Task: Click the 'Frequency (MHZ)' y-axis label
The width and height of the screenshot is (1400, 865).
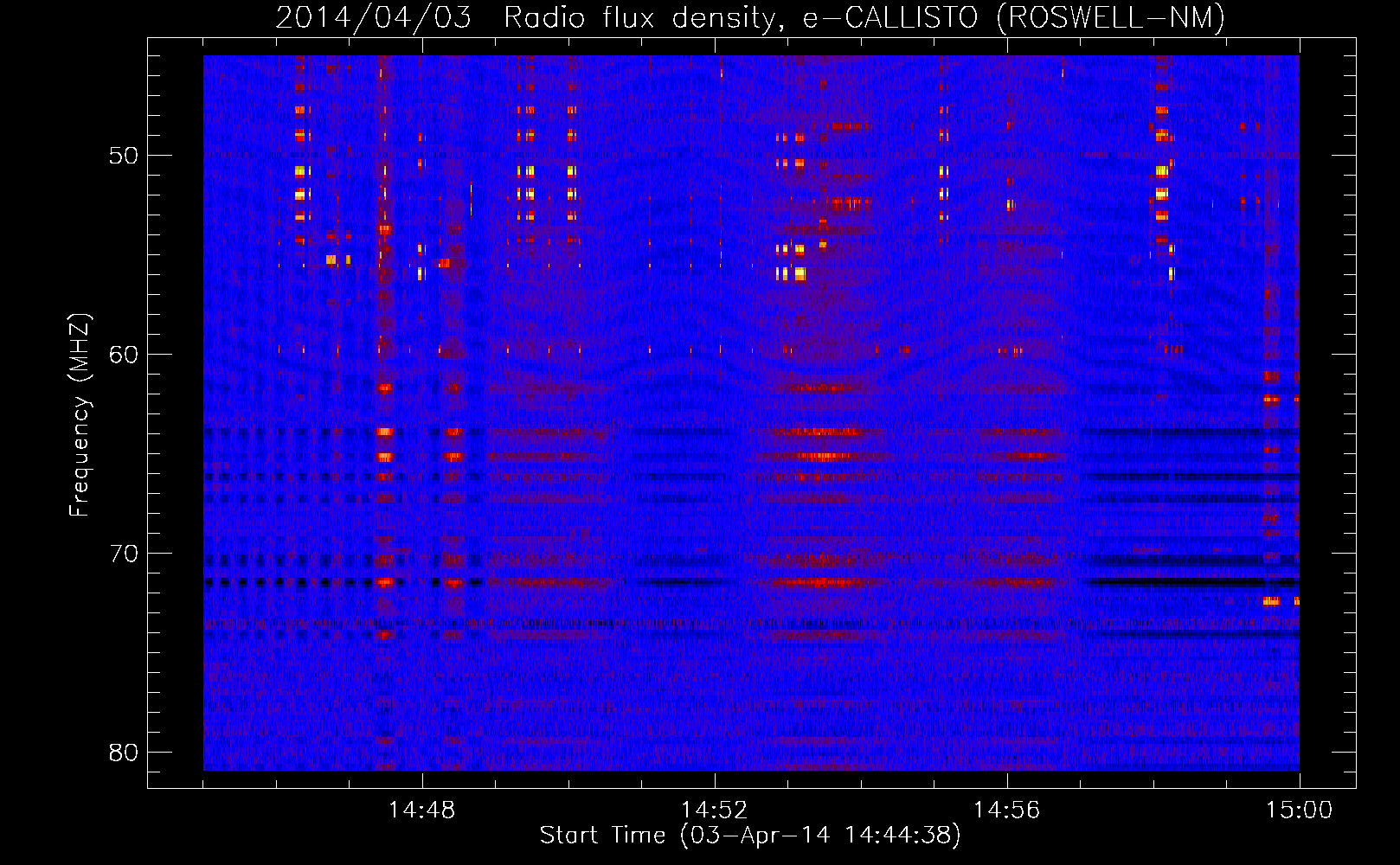Action: (x=79, y=415)
